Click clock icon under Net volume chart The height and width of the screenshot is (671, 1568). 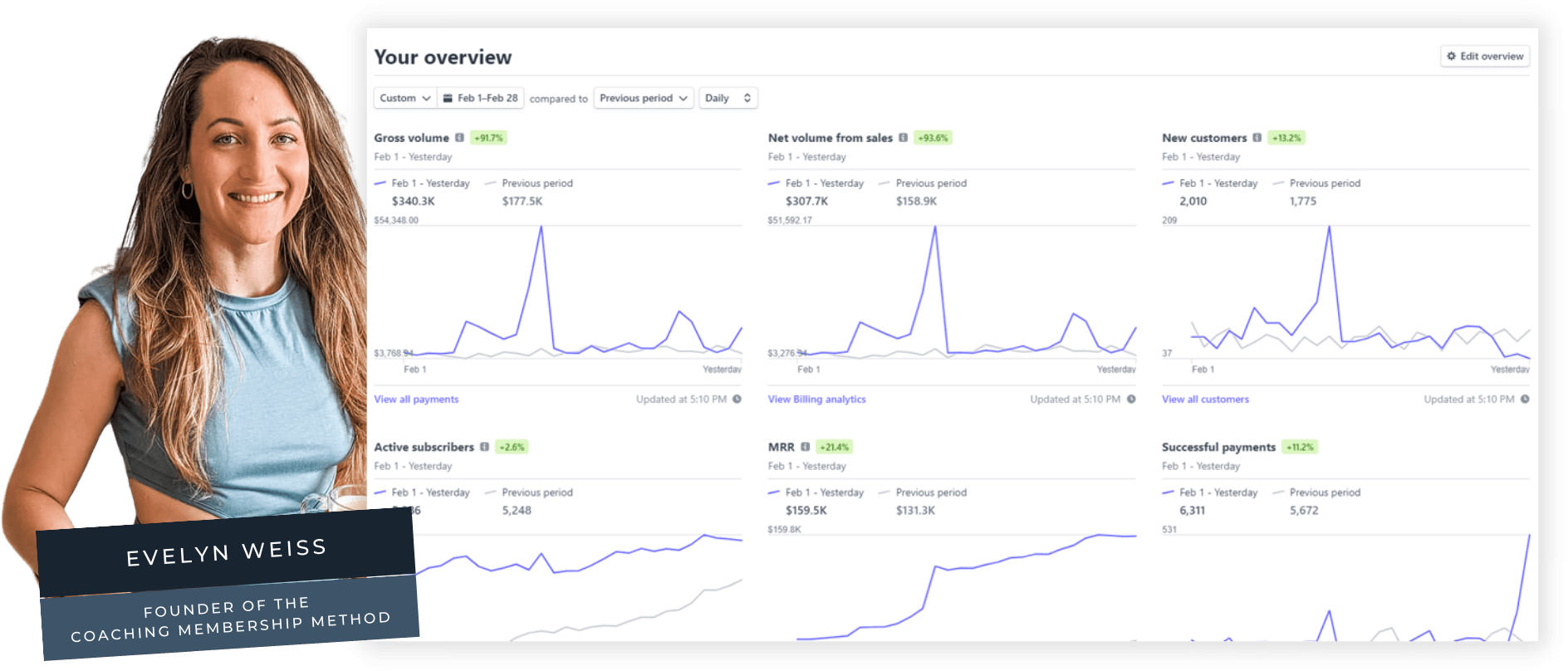(1131, 399)
